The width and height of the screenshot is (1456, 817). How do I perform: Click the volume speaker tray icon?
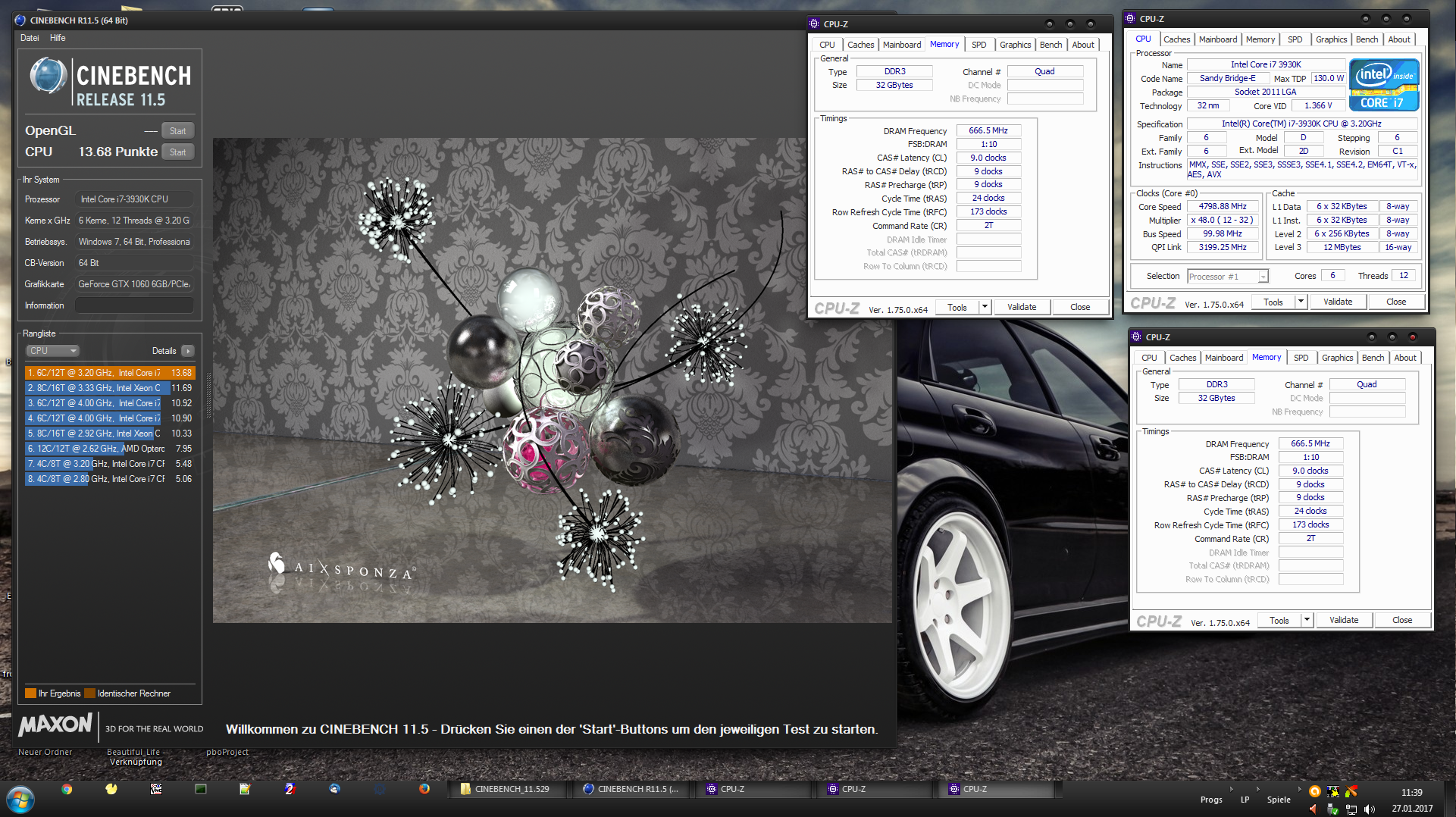(x=1369, y=809)
